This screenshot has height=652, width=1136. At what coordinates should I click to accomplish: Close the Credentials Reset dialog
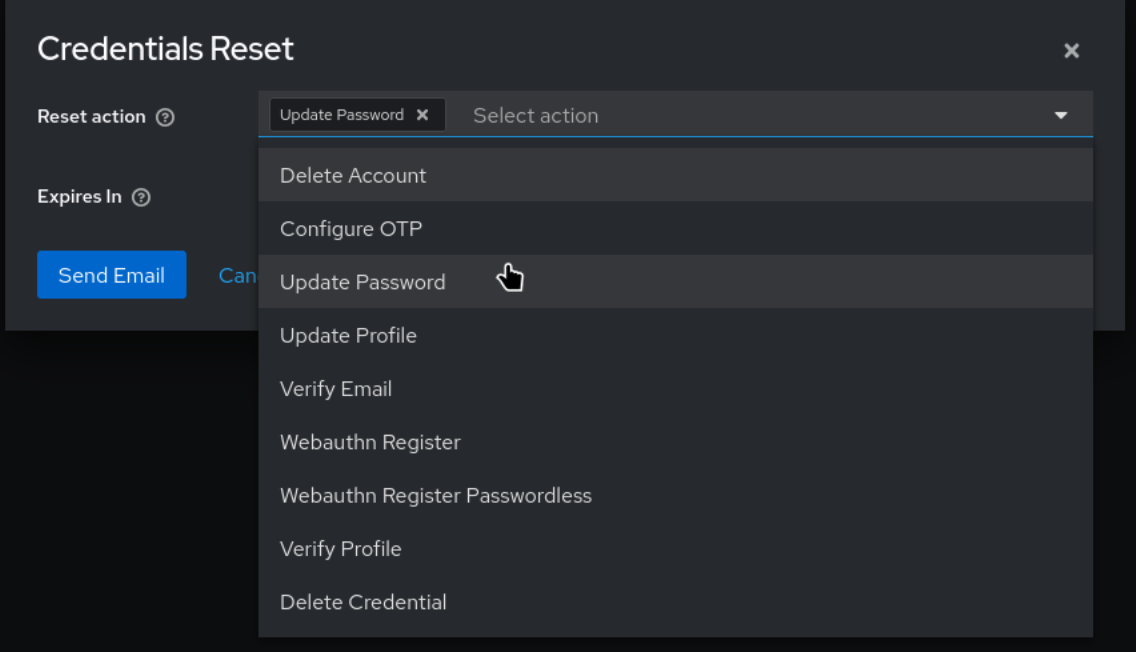tap(1071, 51)
